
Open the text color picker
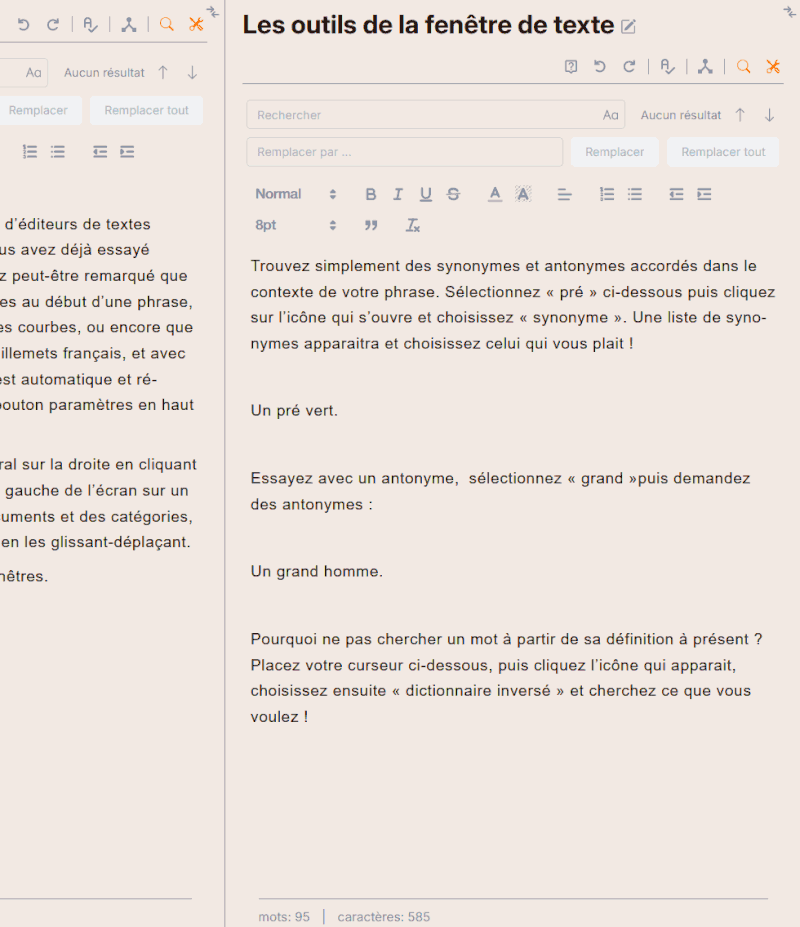(x=495, y=194)
